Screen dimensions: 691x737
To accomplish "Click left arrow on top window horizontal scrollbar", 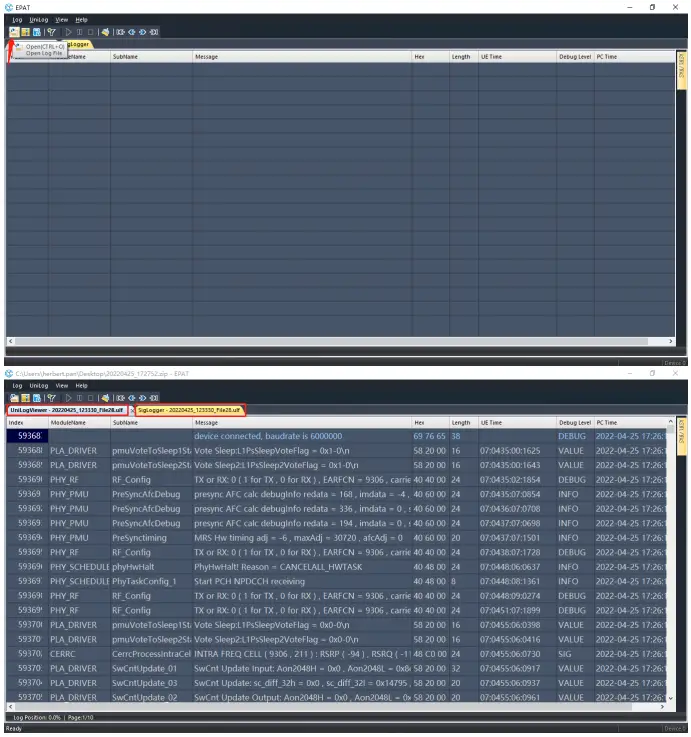I will (10, 341).
